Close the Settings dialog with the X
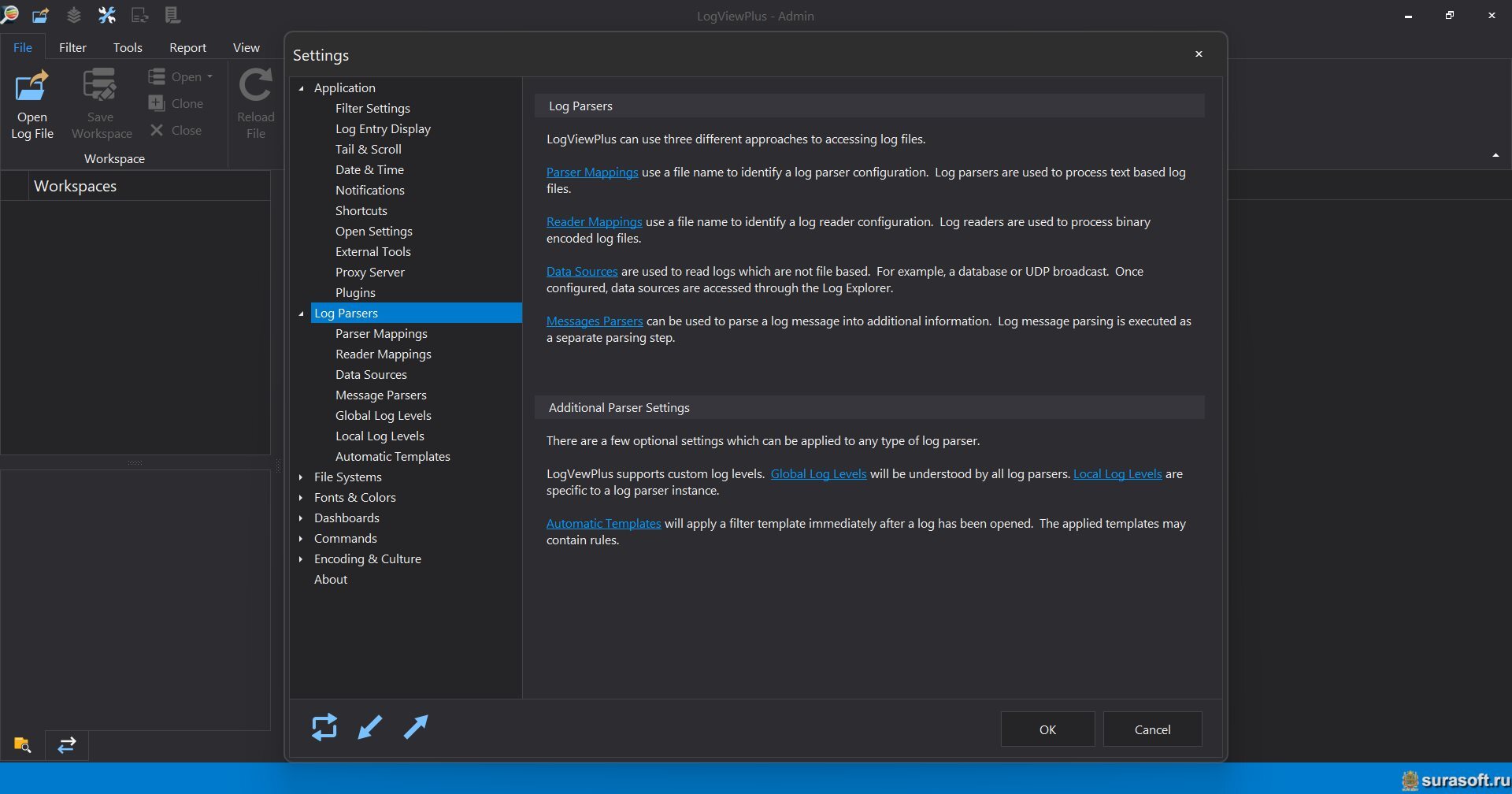The image size is (1512, 794). coord(1199,54)
